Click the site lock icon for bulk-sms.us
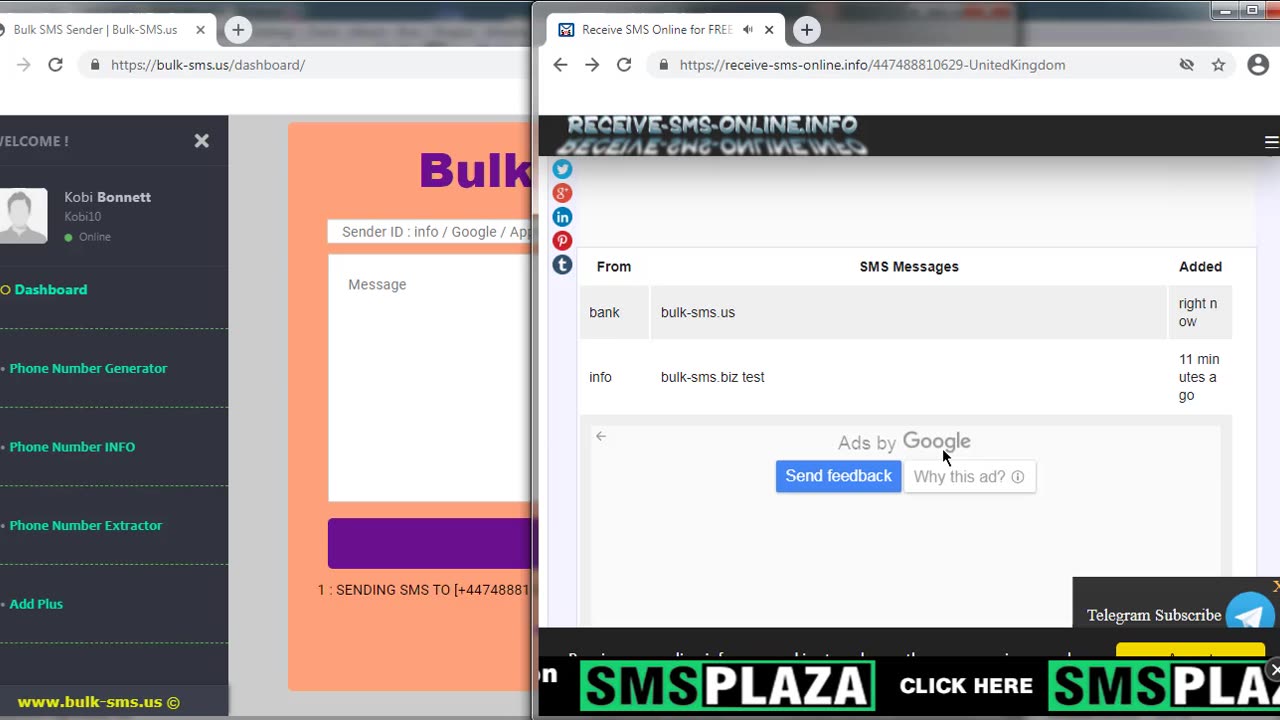Viewport: 1280px width, 720px height. 95,65
